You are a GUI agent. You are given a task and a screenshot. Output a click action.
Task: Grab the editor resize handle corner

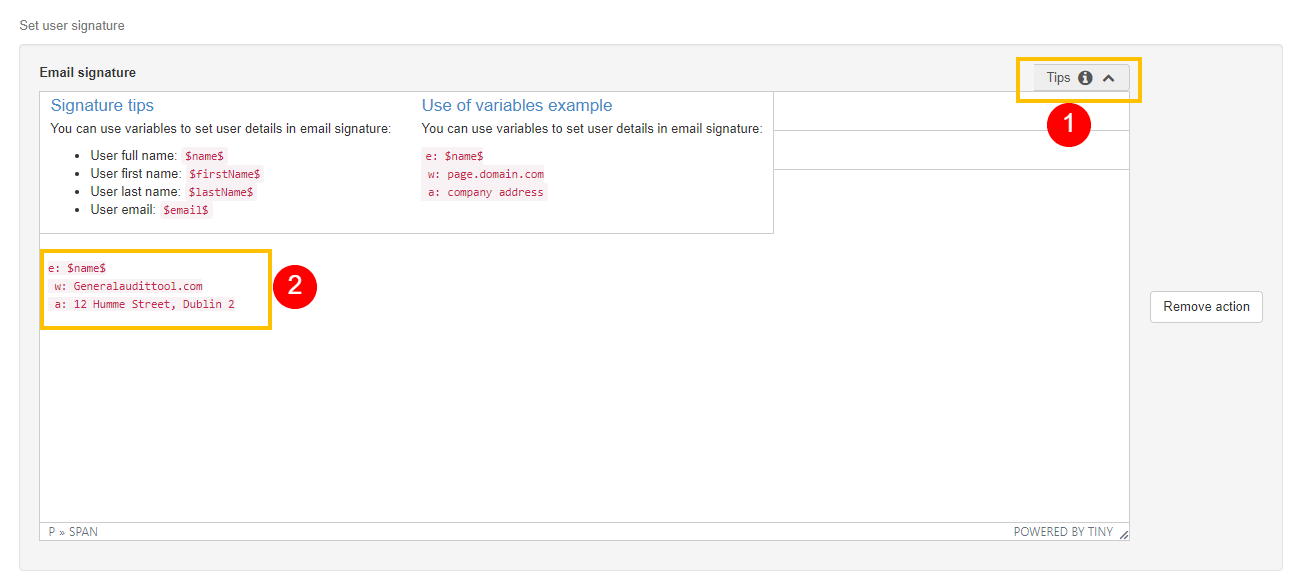(1123, 534)
